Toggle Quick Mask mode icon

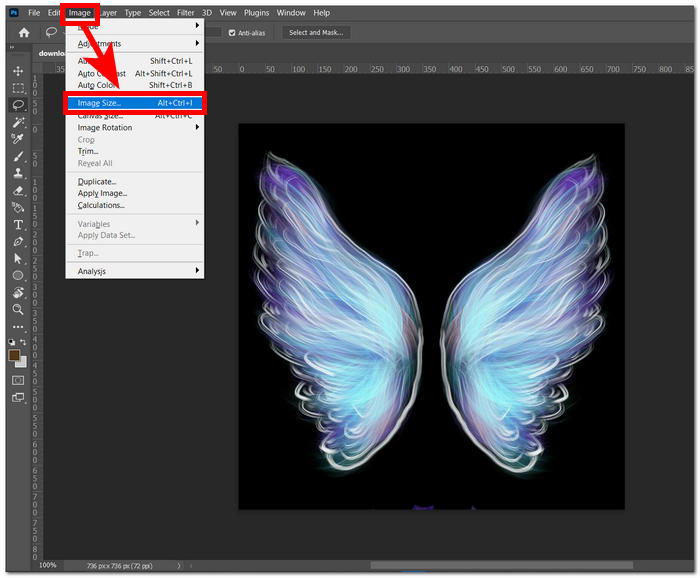(18, 380)
